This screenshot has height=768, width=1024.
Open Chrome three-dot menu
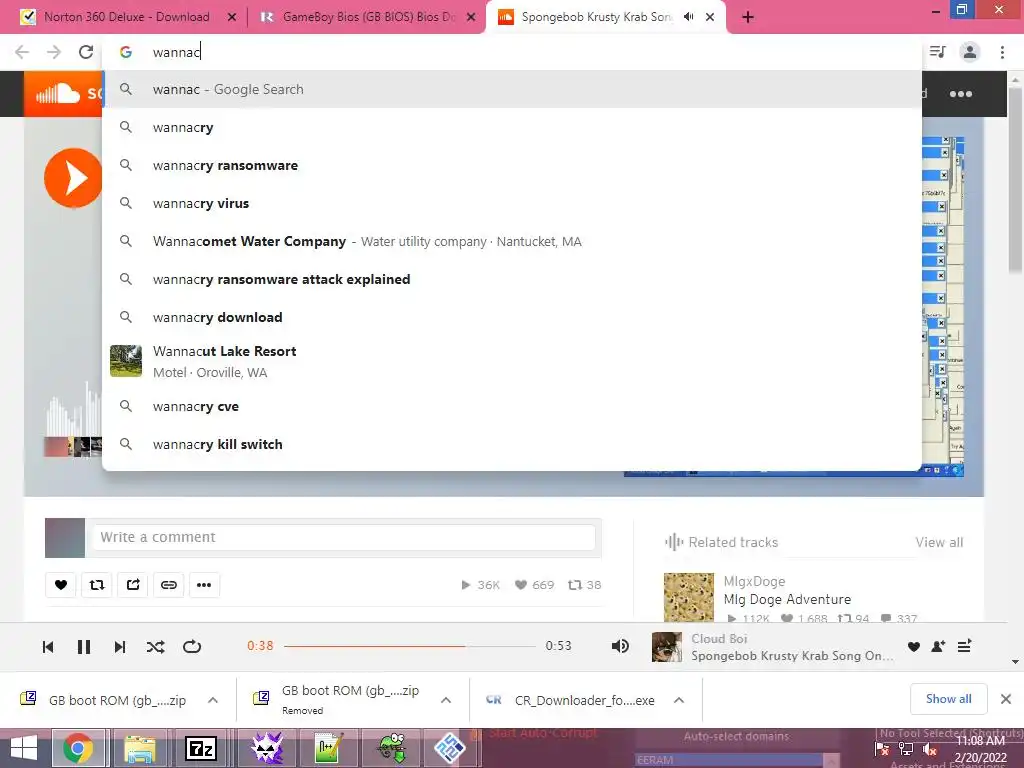pos(1002,52)
